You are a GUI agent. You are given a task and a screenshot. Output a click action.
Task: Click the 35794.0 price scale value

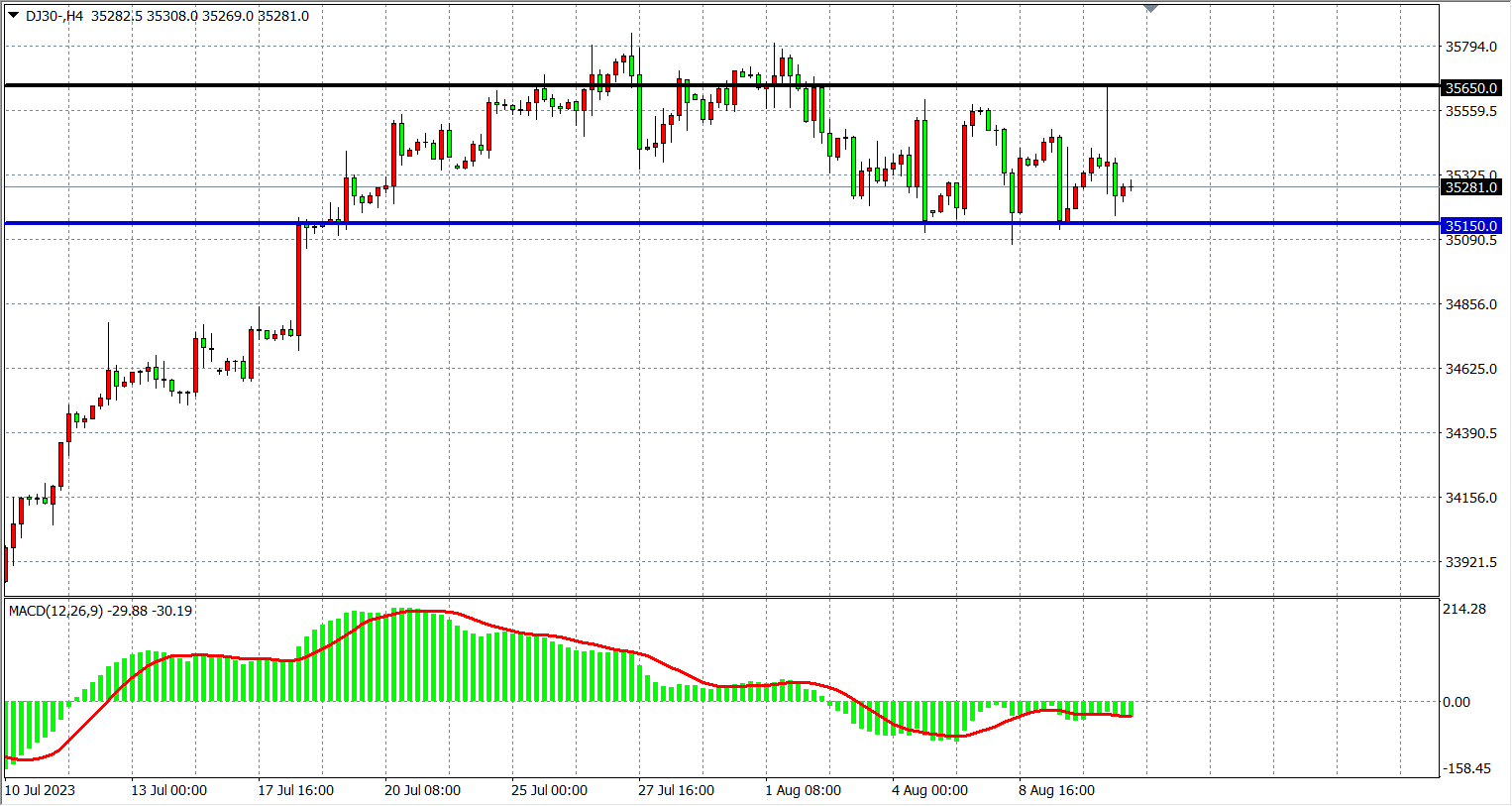coord(1470,47)
